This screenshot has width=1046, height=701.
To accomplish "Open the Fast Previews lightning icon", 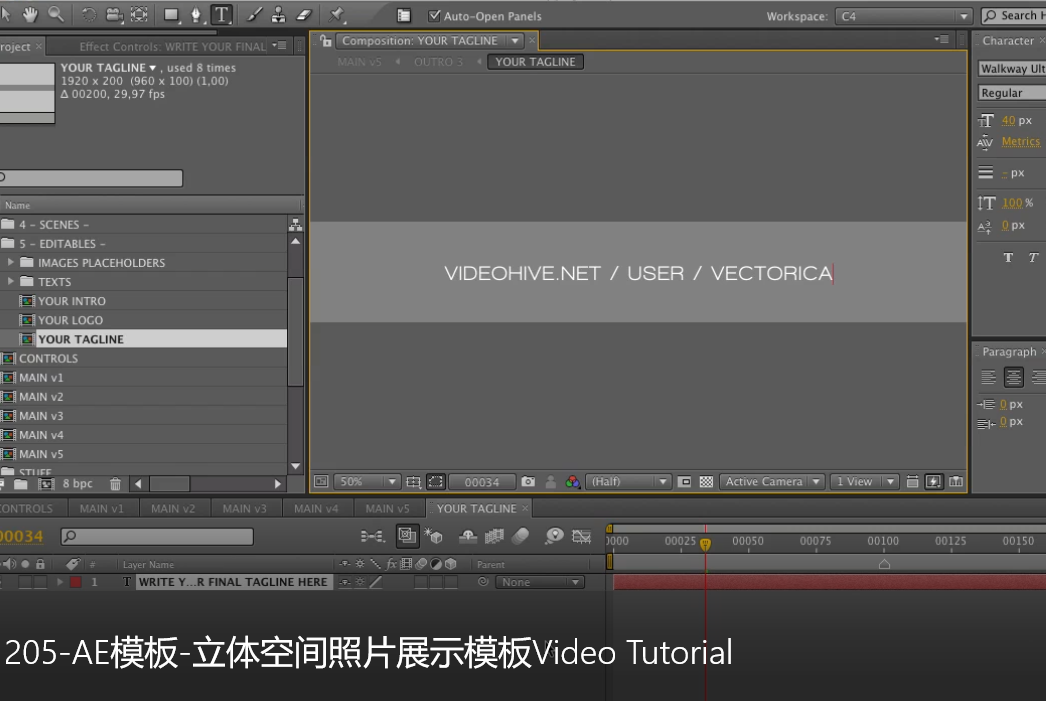I will [x=934, y=482].
